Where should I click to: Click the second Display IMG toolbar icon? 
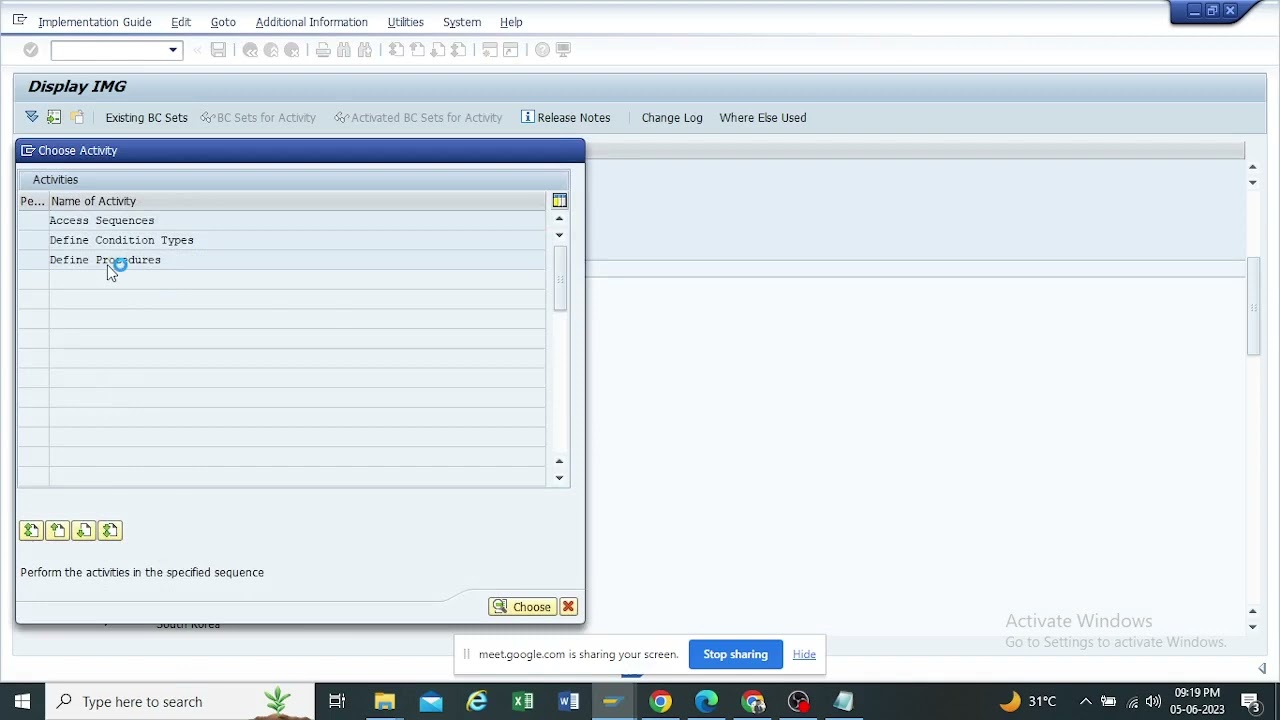pyautogui.click(x=54, y=117)
